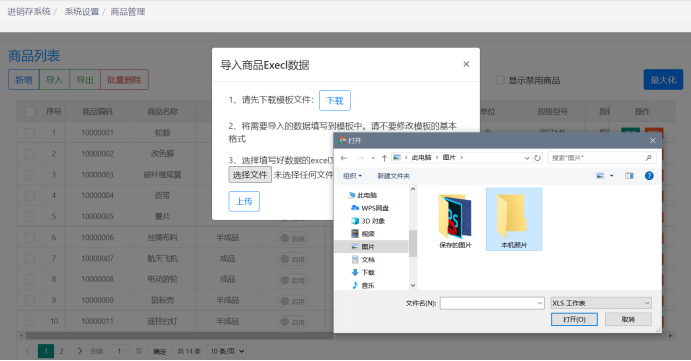
Task: Click the 导出 button
Action: point(85,80)
